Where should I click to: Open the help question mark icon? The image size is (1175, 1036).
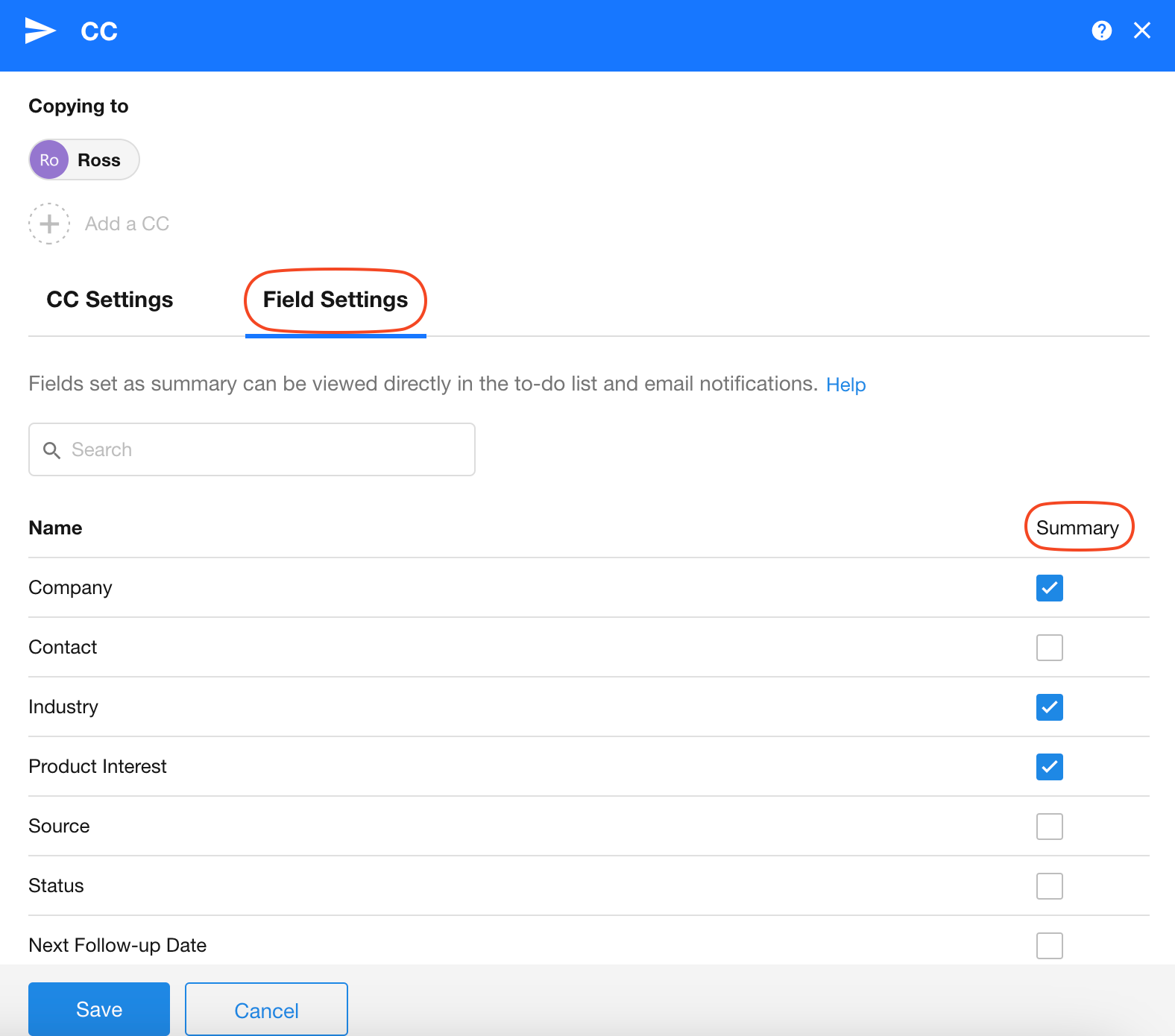[x=1101, y=31]
